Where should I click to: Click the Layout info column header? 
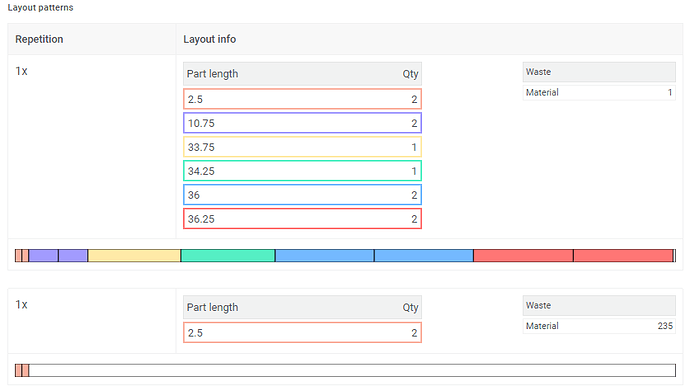tap(209, 39)
